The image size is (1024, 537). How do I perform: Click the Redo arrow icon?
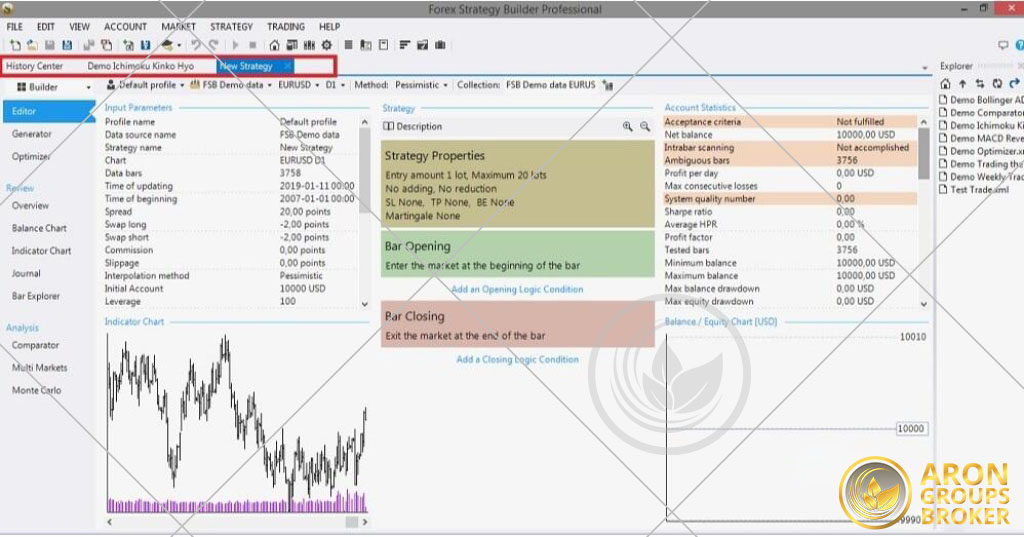(x=214, y=45)
